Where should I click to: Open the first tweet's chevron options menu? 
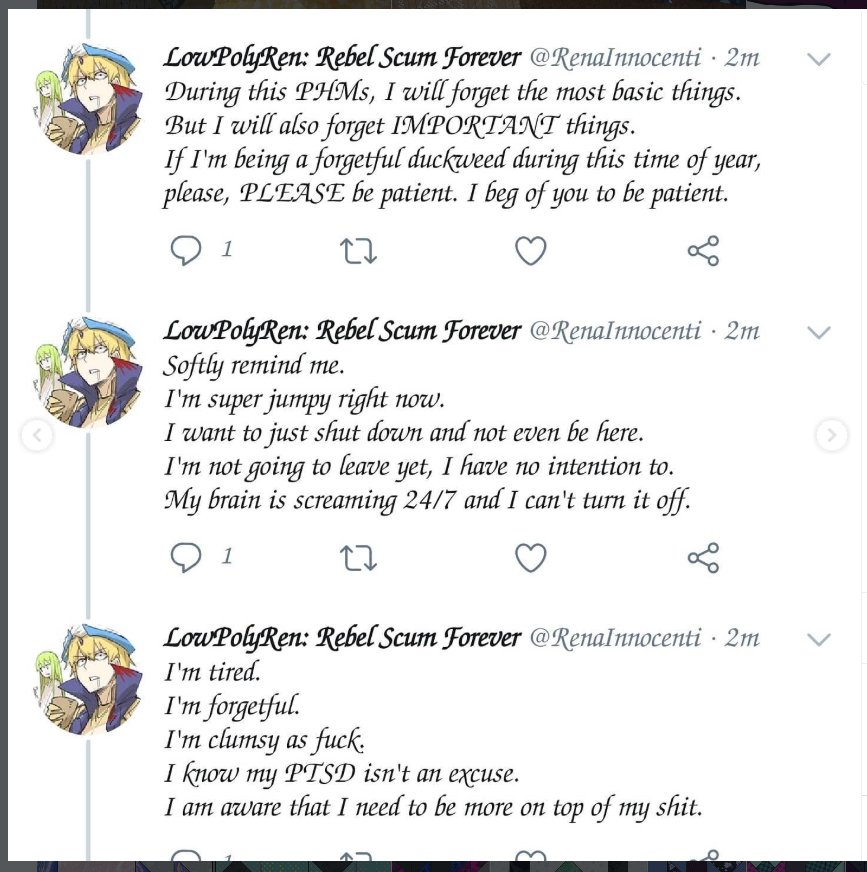coord(819,59)
